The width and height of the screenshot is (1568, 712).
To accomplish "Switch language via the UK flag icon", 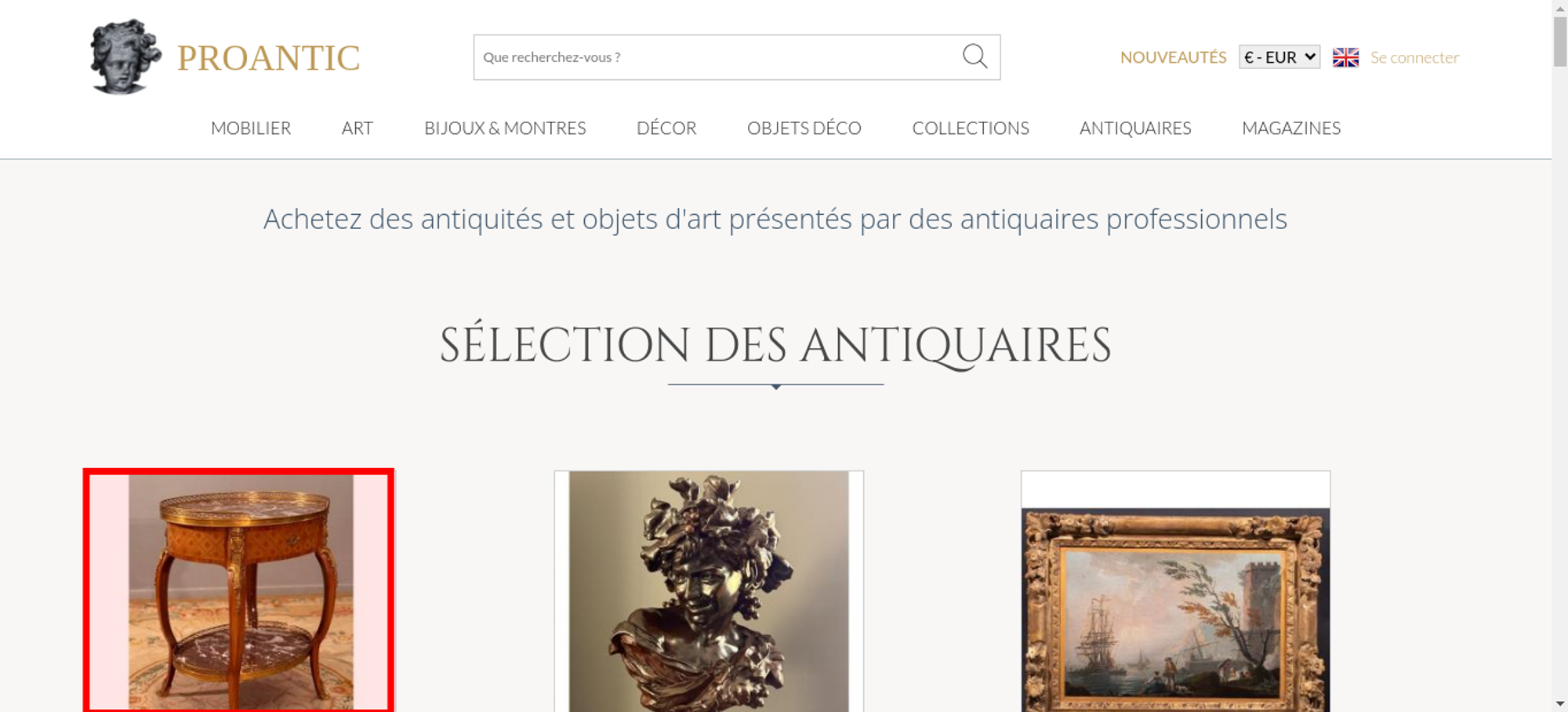I will [1345, 57].
